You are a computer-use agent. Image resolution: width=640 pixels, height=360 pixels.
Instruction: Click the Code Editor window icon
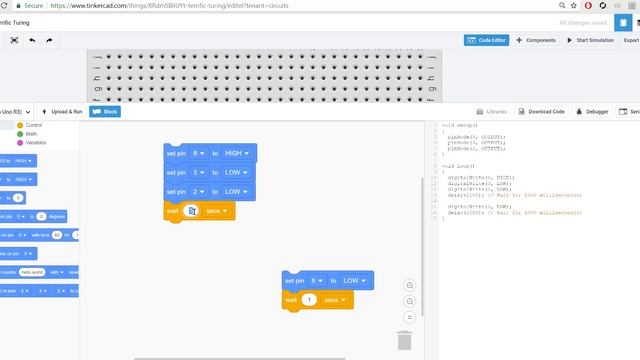point(471,40)
